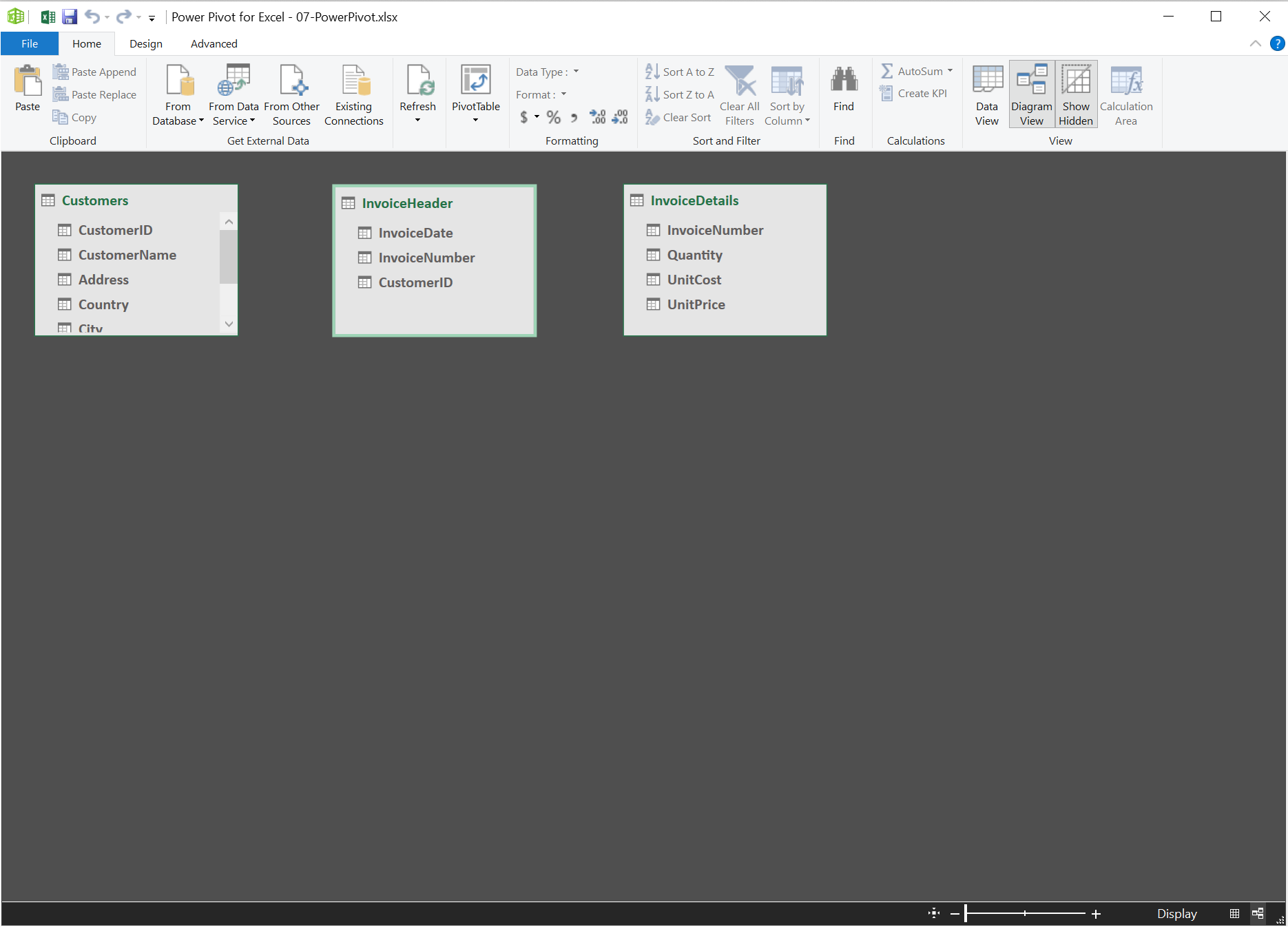Click Create KPI
1288x927 pixels.
coord(913,94)
